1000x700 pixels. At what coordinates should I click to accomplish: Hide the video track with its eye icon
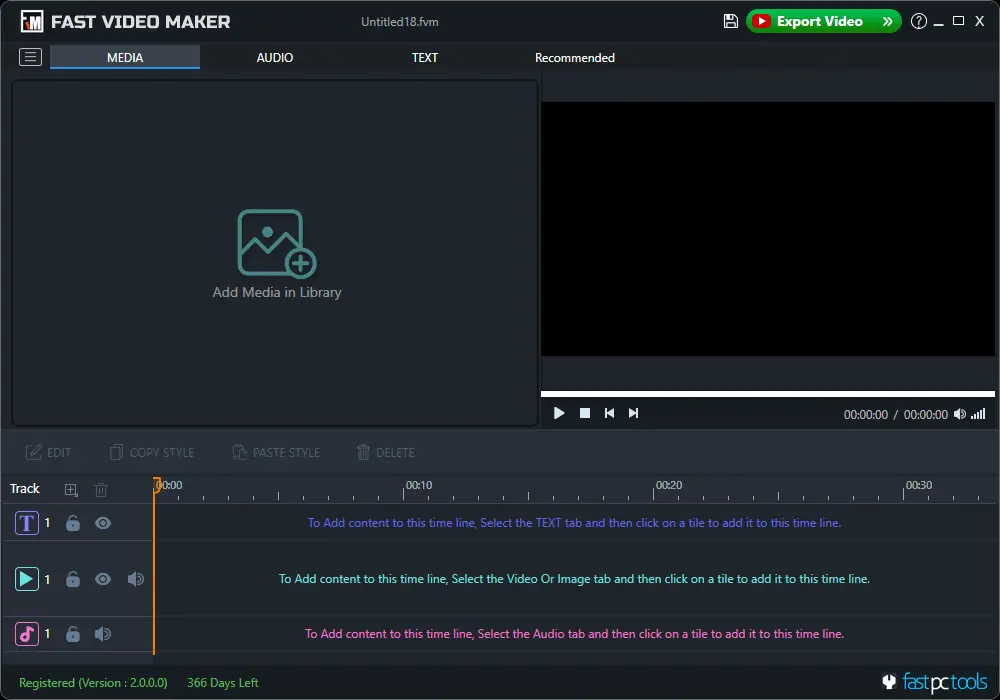(103, 579)
